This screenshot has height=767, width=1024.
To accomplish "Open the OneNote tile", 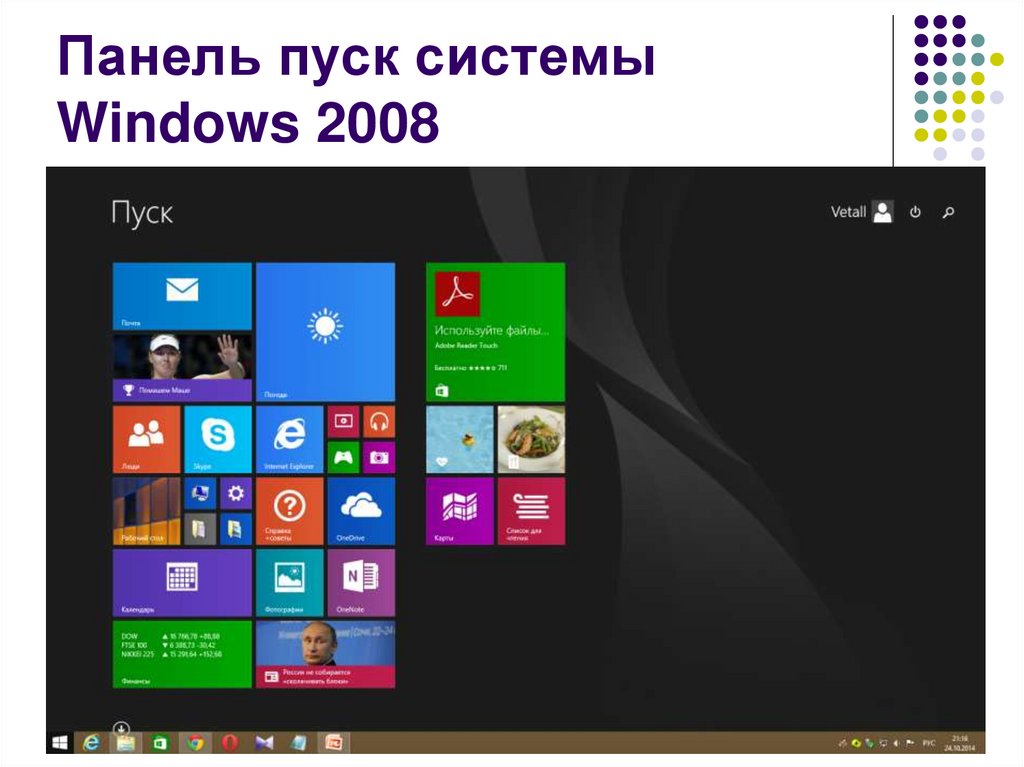I will point(361,583).
